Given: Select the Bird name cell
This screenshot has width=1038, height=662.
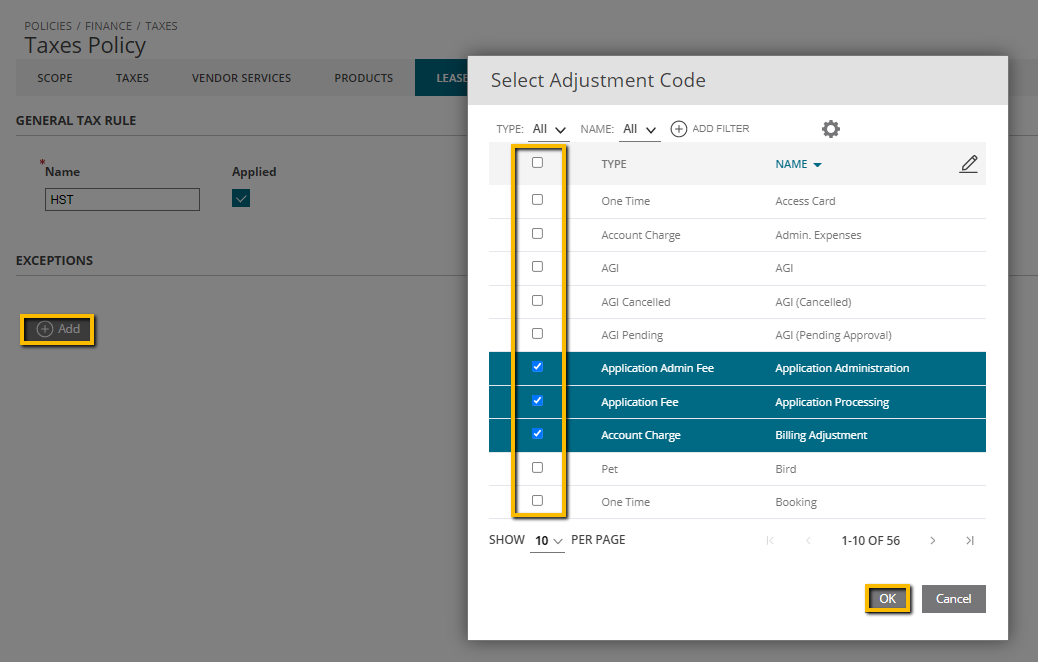Looking at the screenshot, I should pyautogui.click(x=786, y=469).
